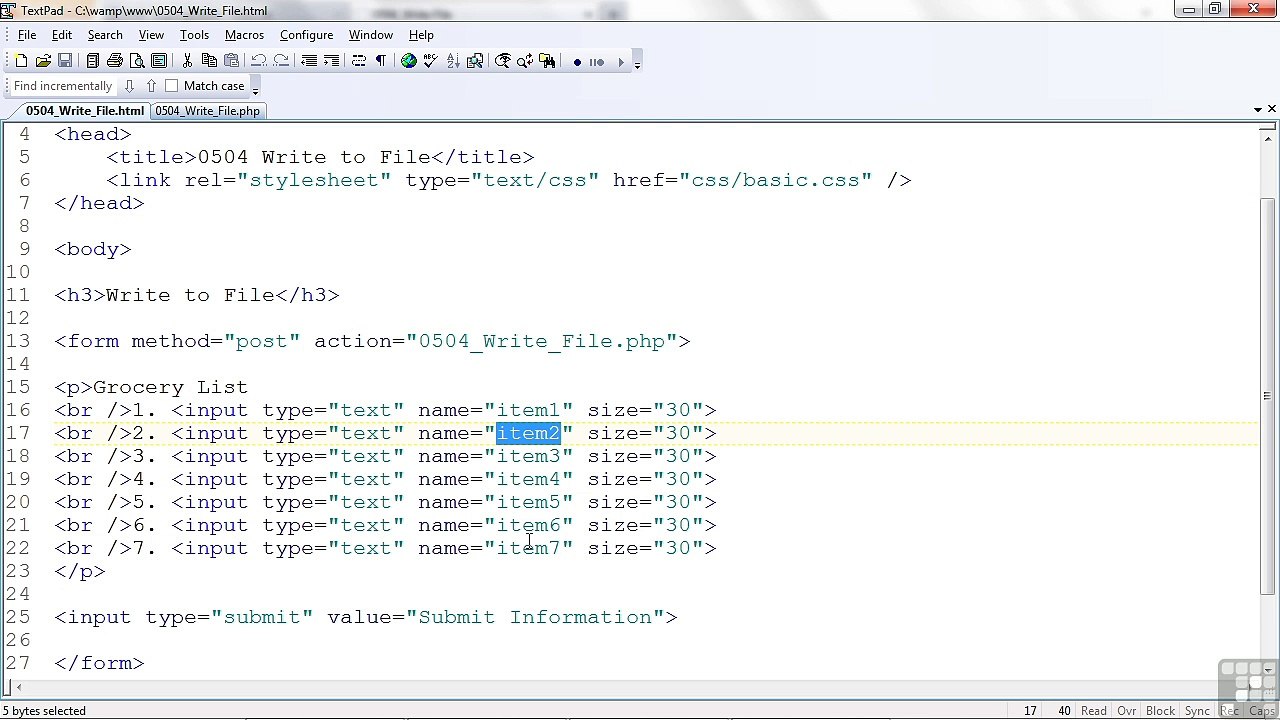Click "0504_Write_File.php" action value on line 13
This screenshot has width=1280, height=720.
(541, 341)
